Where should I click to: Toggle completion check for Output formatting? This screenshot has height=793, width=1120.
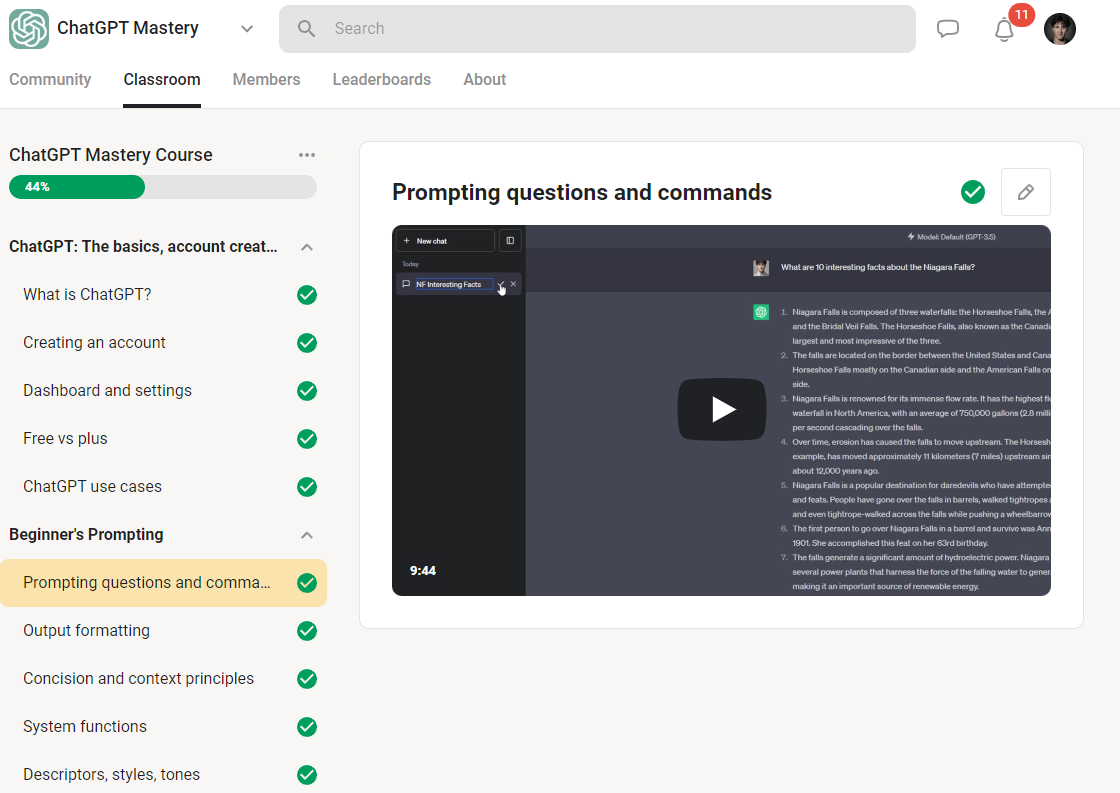click(307, 631)
